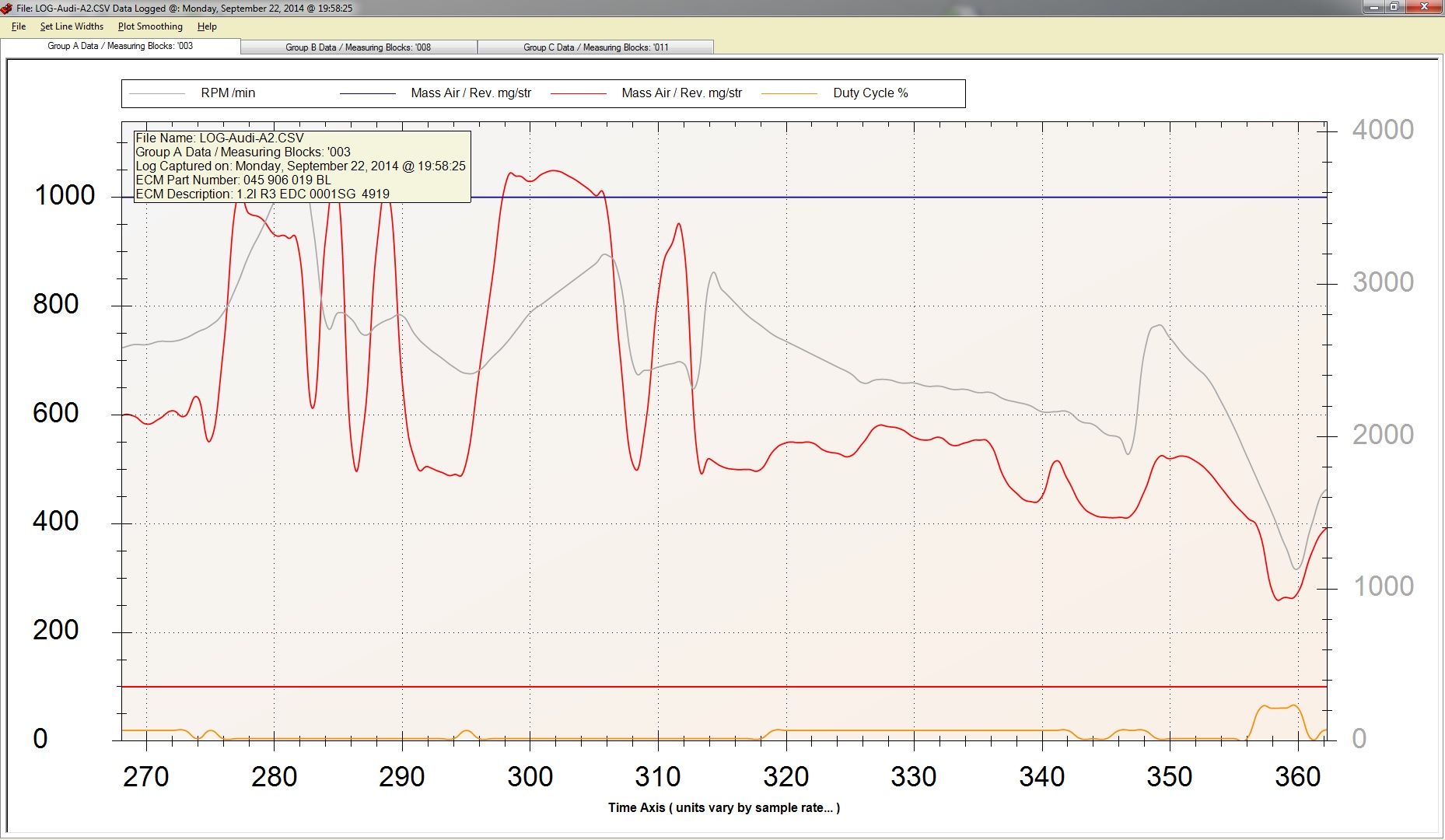Image resolution: width=1445 pixels, height=840 pixels.
Task: Click the application icon in the title bar
Action: (7, 9)
